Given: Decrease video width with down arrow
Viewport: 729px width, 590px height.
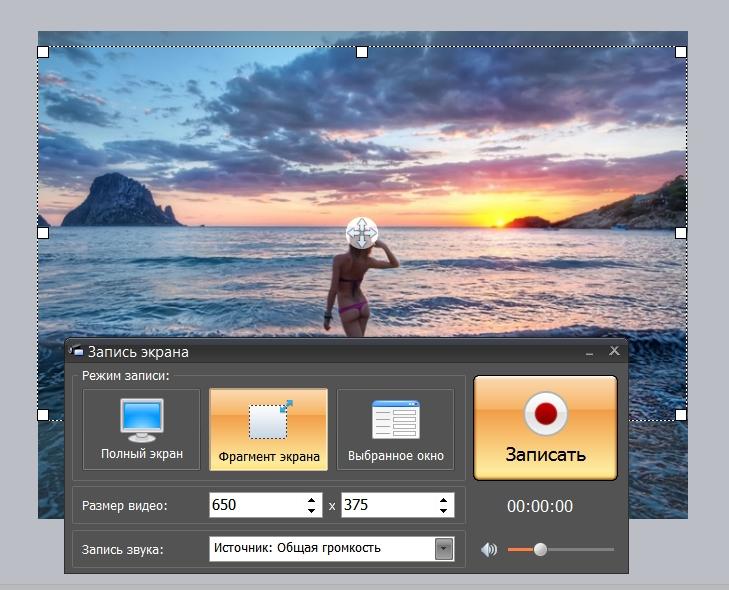Looking at the screenshot, I should [x=311, y=510].
